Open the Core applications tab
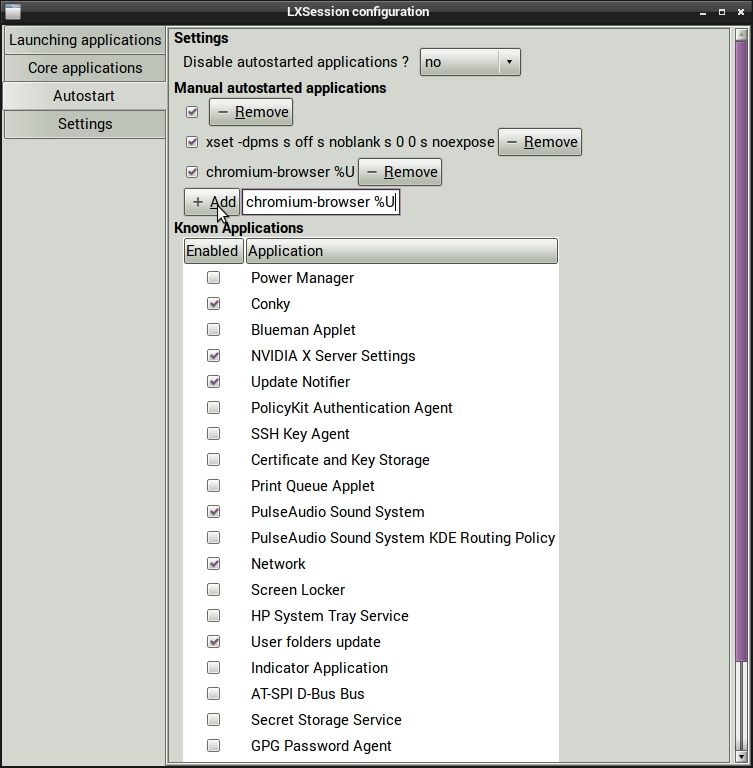This screenshot has width=753, height=768. (85, 68)
